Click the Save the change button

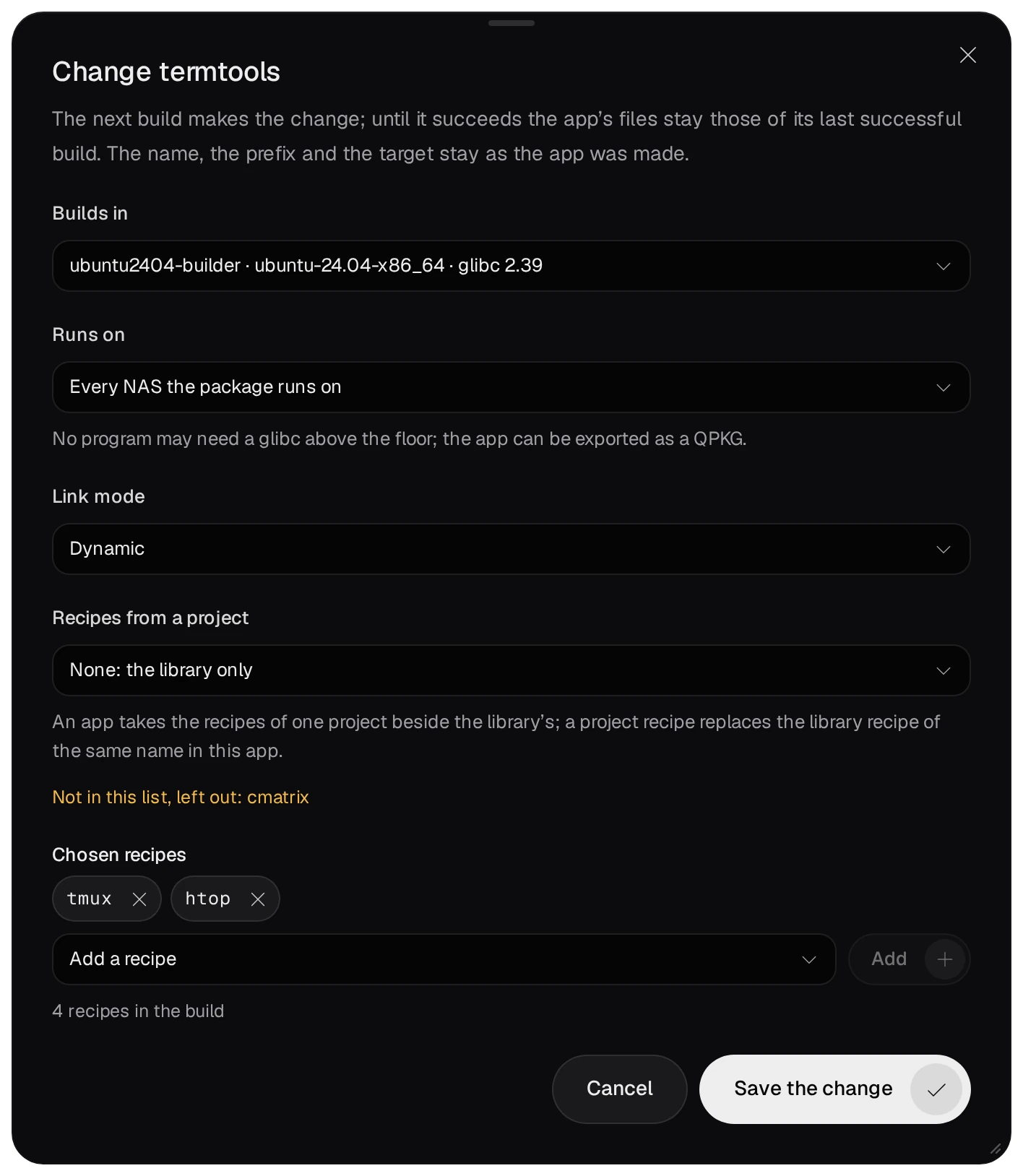pyautogui.click(x=834, y=1089)
